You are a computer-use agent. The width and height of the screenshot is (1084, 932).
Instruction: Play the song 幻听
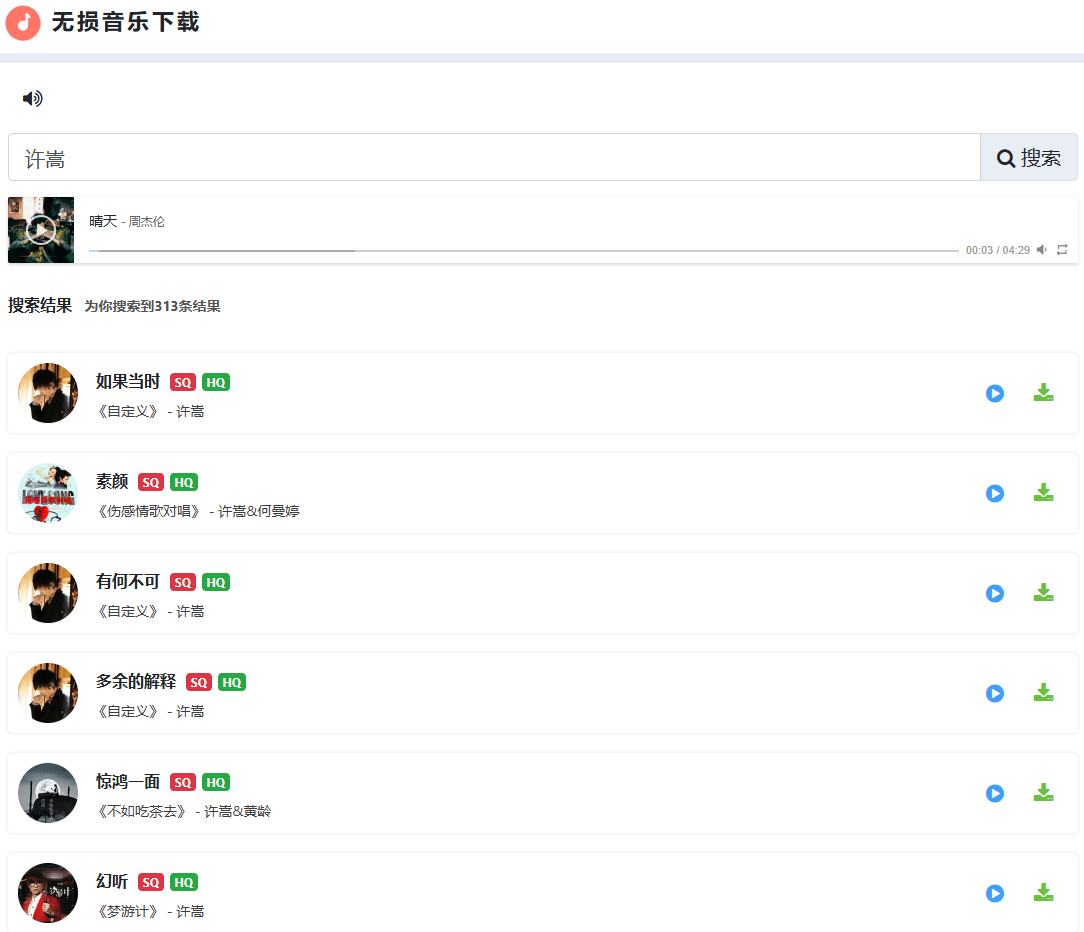(994, 893)
